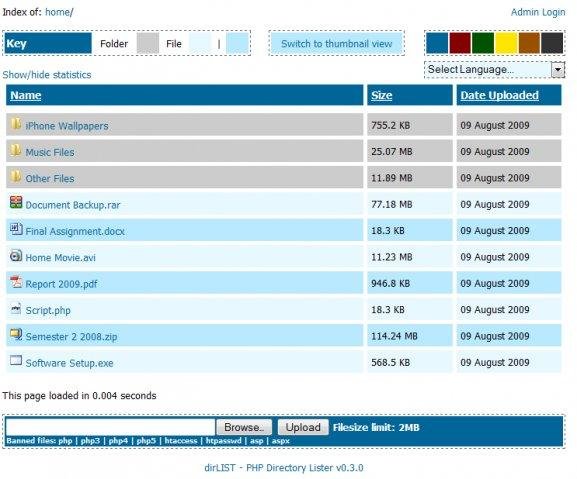This screenshot has height=479, width=577.
Task: Click the Browse button
Action: (x=244, y=427)
